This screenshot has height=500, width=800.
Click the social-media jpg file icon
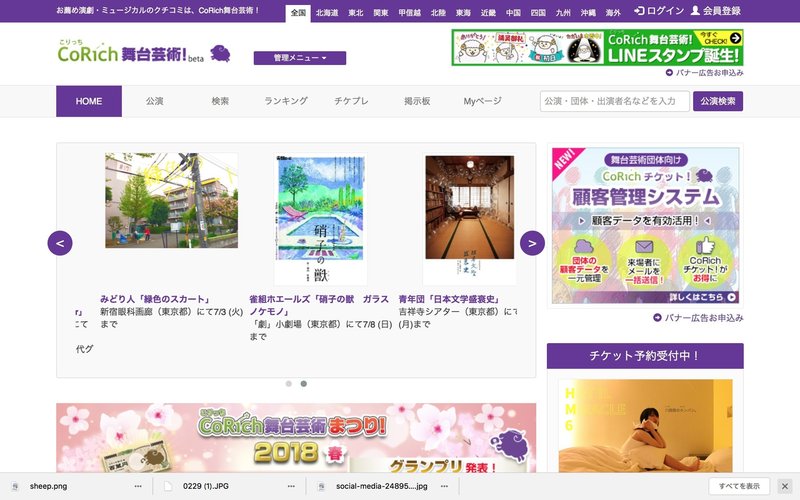click(321, 486)
